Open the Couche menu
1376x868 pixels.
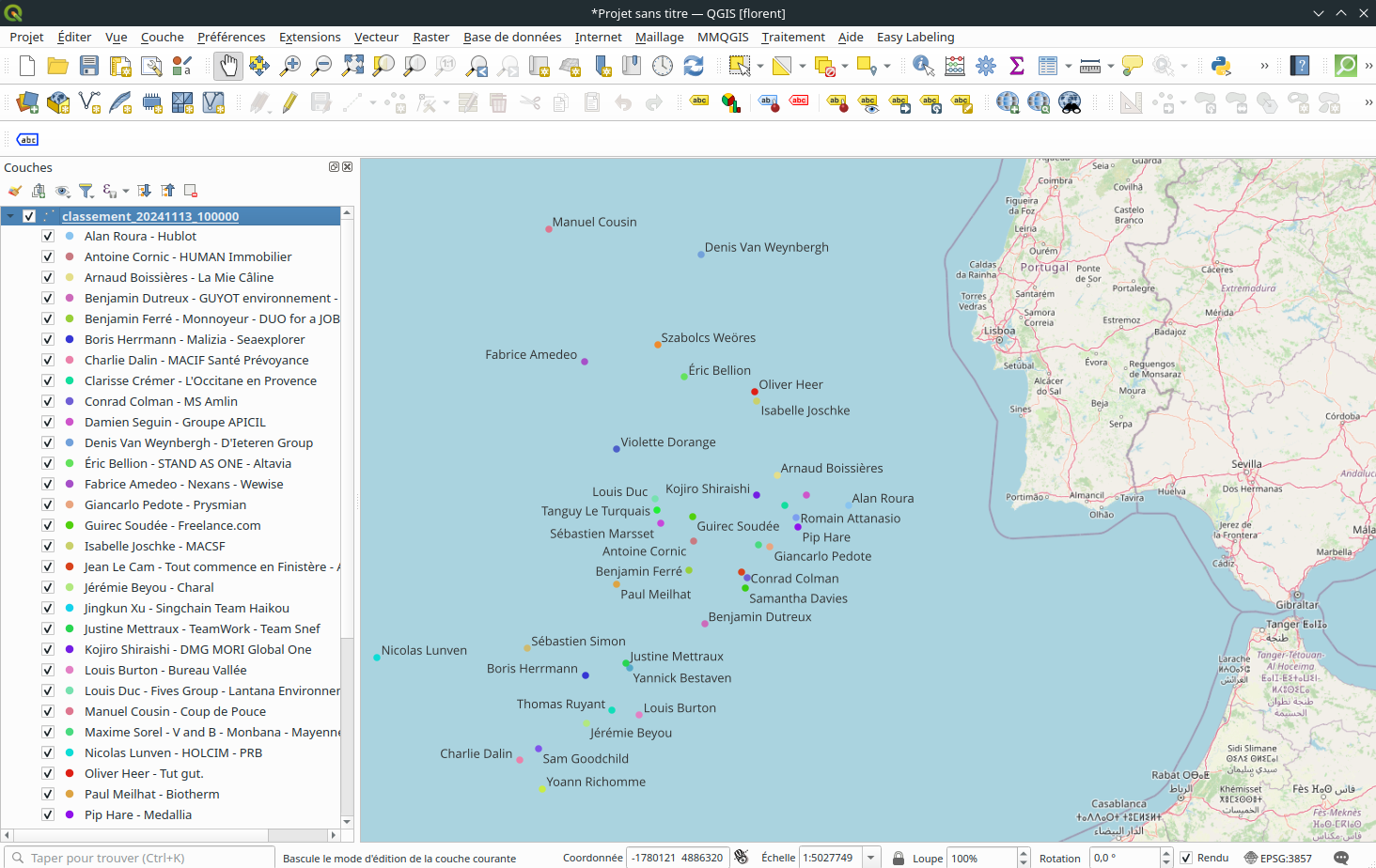[163, 37]
